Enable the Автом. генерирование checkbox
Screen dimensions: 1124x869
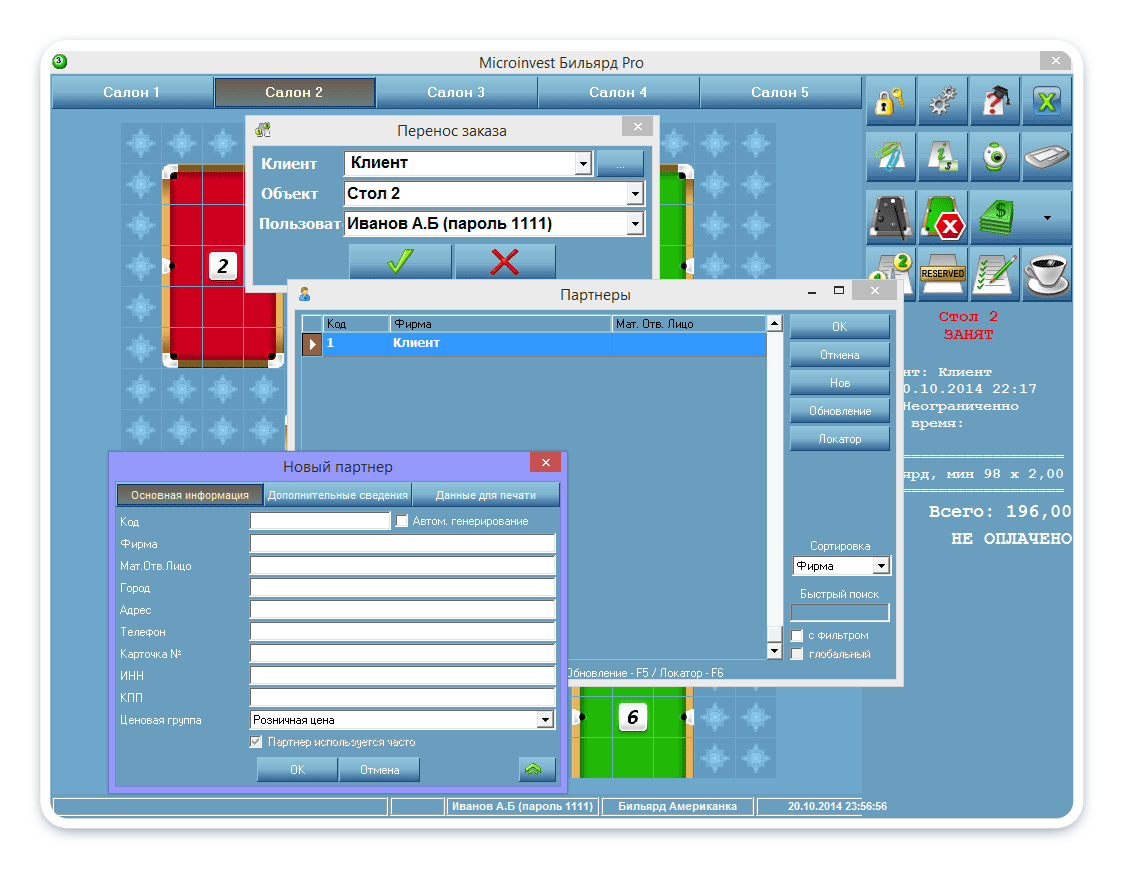[x=402, y=521]
